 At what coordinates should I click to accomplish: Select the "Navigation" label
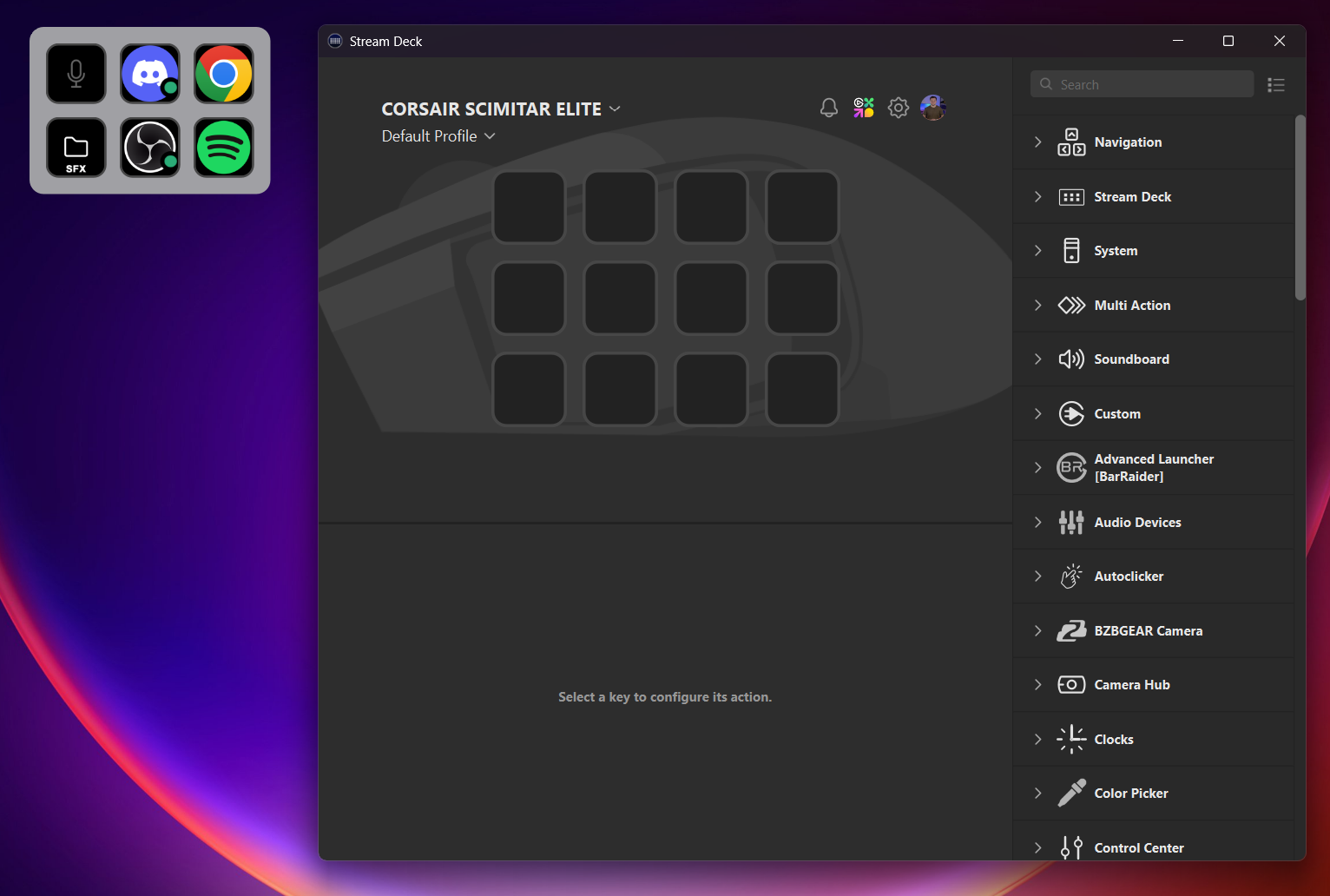(1128, 142)
